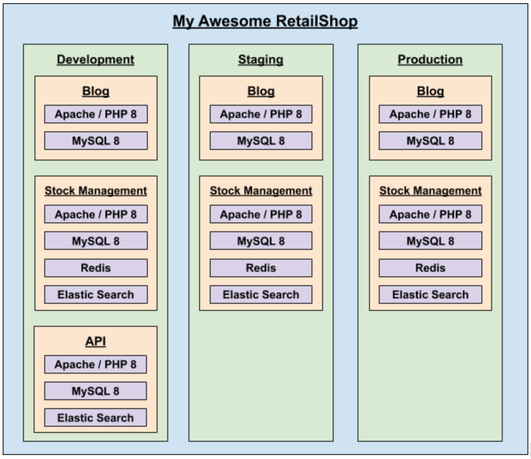The image size is (531, 459).
Task: Click the API heading in Development
Action: click(x=95, y=341)
